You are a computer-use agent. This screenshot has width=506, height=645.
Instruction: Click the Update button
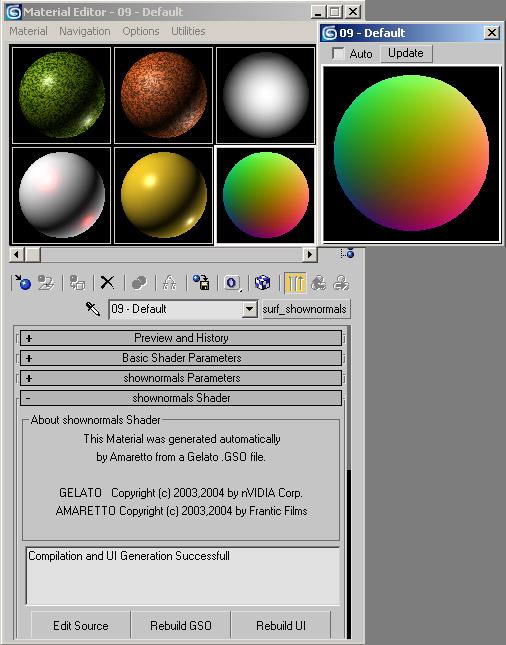406,53
